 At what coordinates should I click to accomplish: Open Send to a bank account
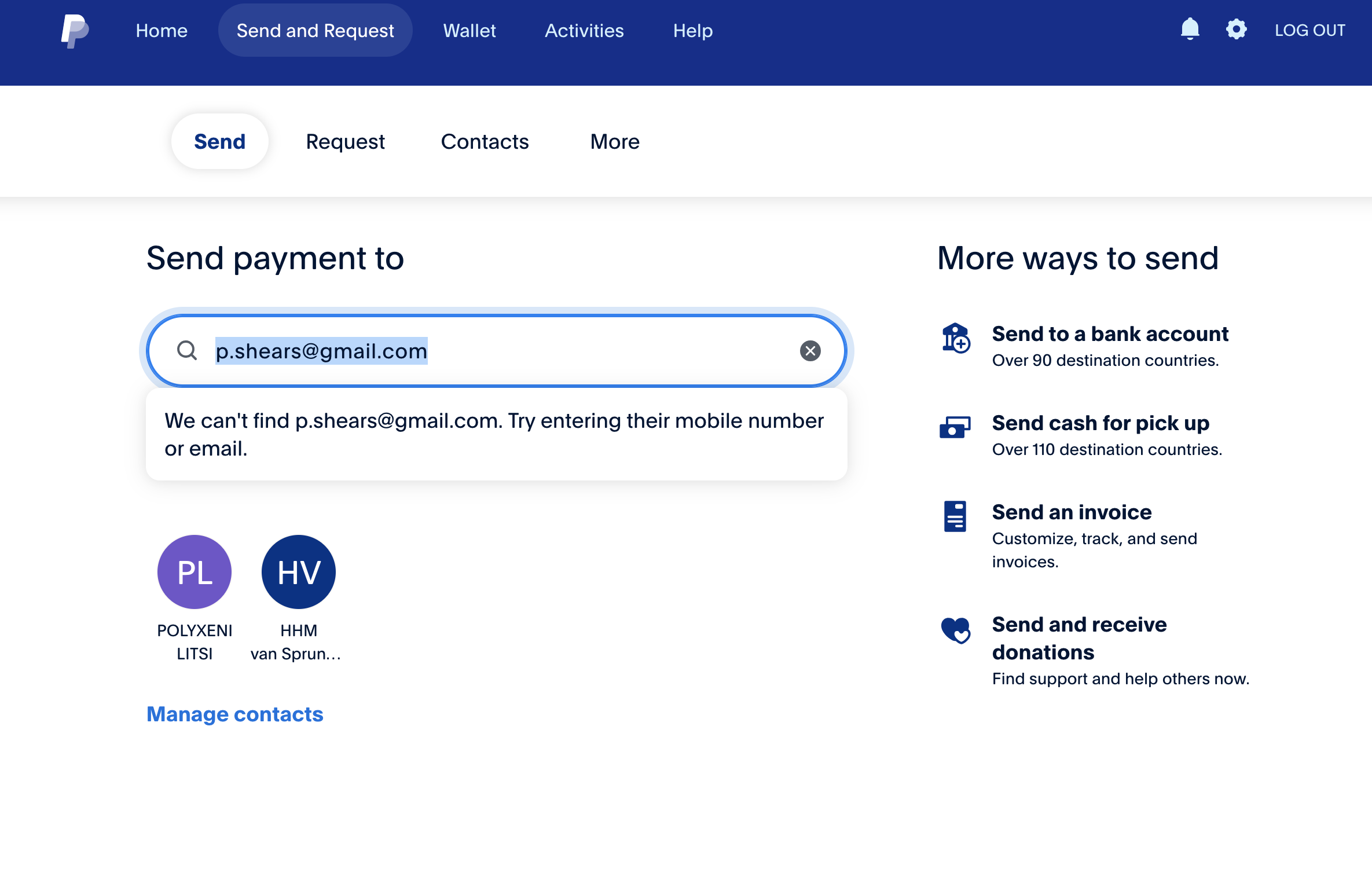click(1110, 333)
